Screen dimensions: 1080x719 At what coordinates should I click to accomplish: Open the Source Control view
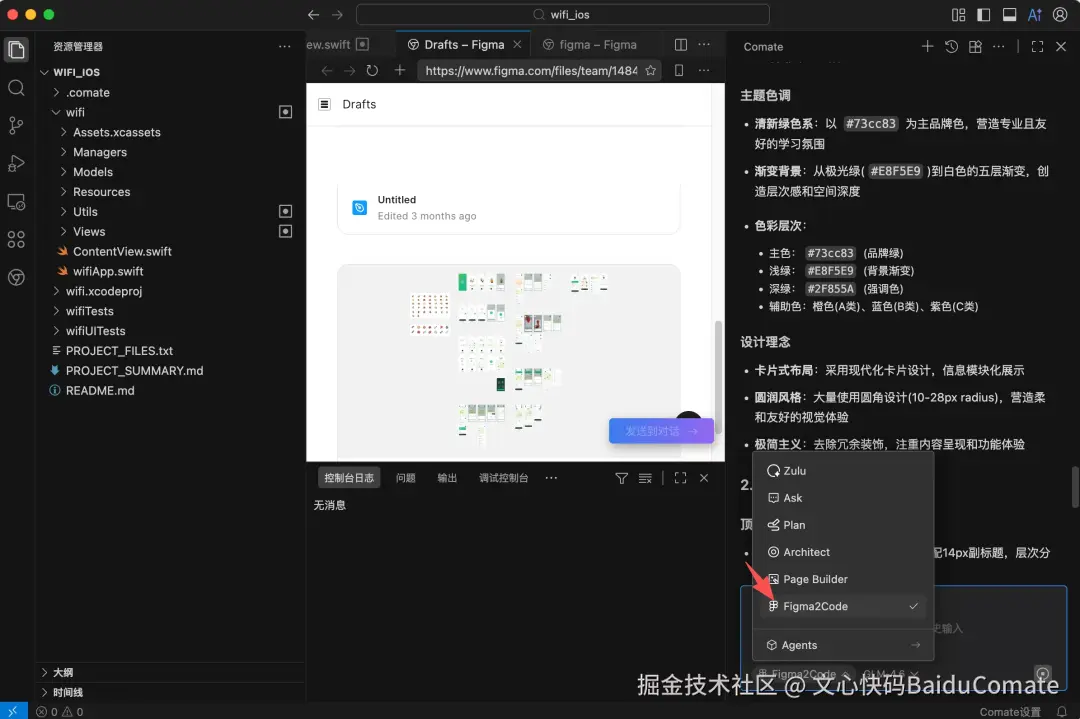[17, 125]
